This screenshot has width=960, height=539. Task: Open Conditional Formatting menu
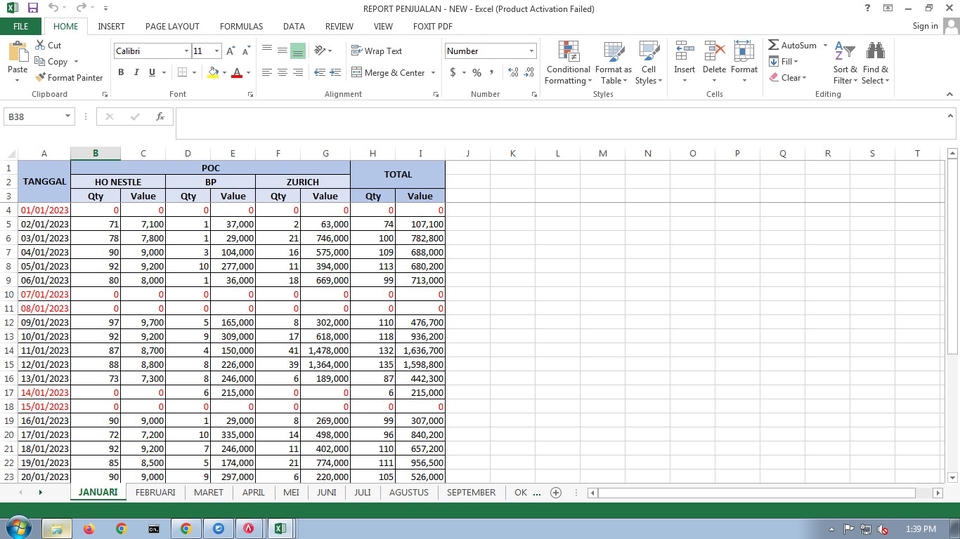568,62
